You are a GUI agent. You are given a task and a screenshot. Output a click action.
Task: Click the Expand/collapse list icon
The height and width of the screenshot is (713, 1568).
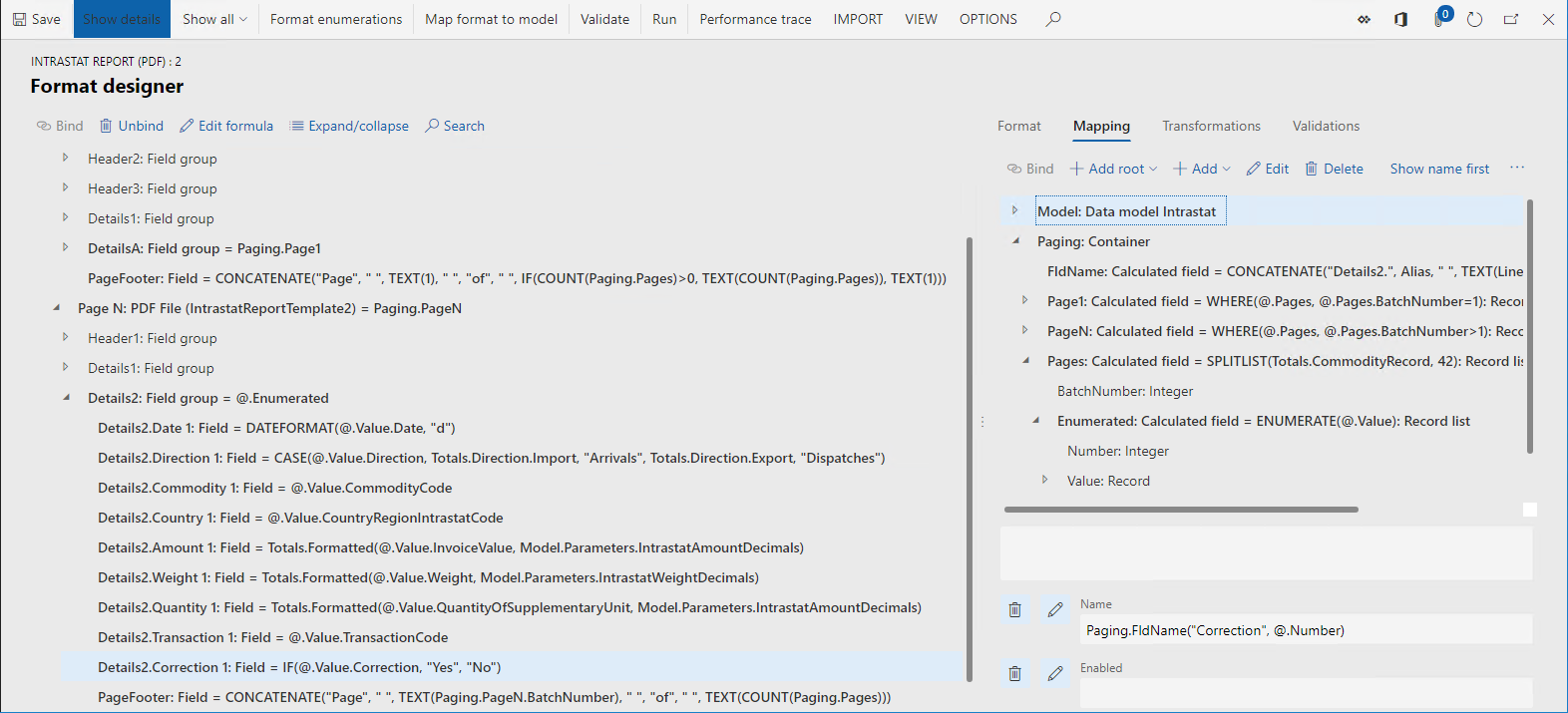296,126
